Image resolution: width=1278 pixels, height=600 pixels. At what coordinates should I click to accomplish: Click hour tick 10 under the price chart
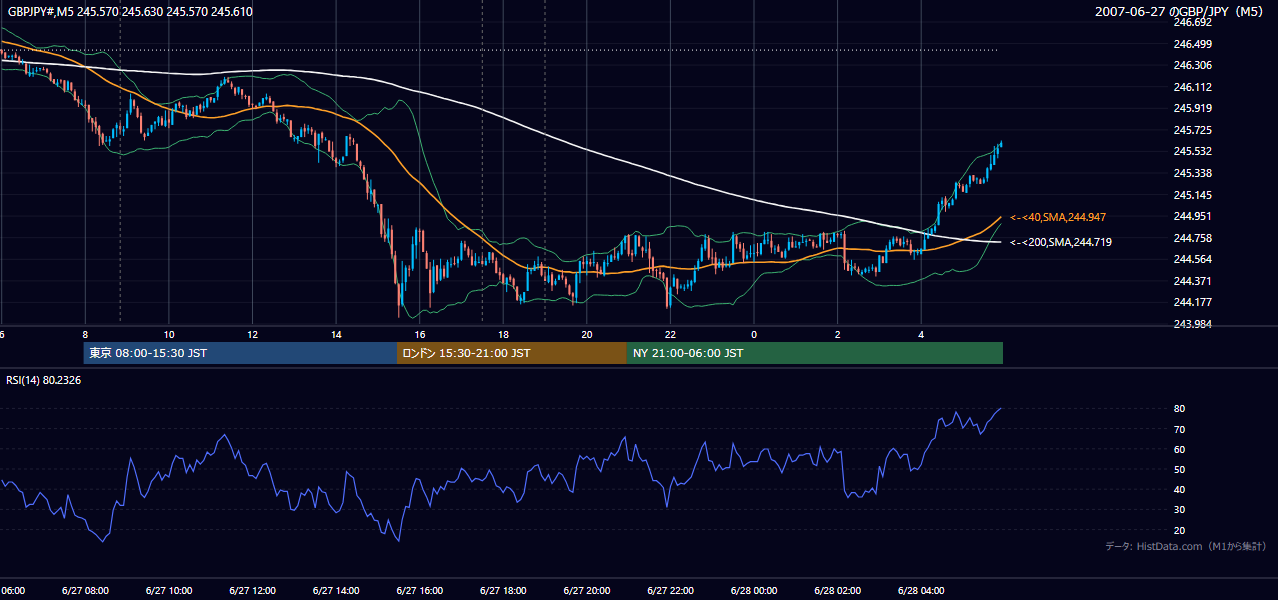169,335
